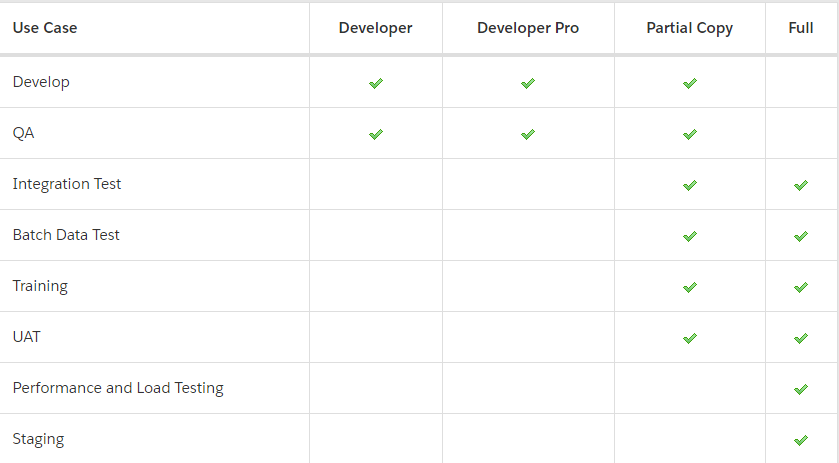Screen dimensions: 839x463
Task: Click the QA checkmark under Developer column
Action: pos(376,134)
